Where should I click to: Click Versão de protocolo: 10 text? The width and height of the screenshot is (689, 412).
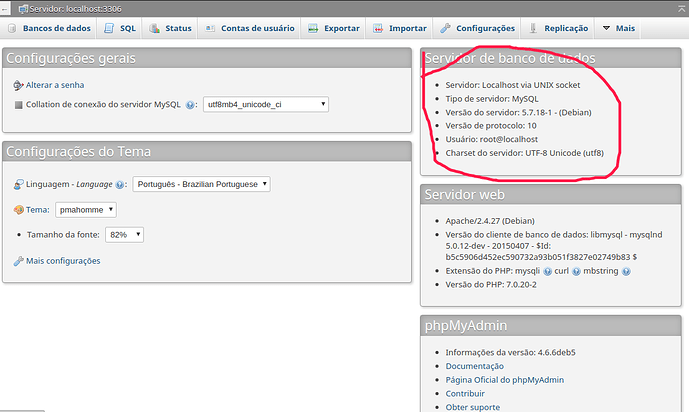coord(491,126)
